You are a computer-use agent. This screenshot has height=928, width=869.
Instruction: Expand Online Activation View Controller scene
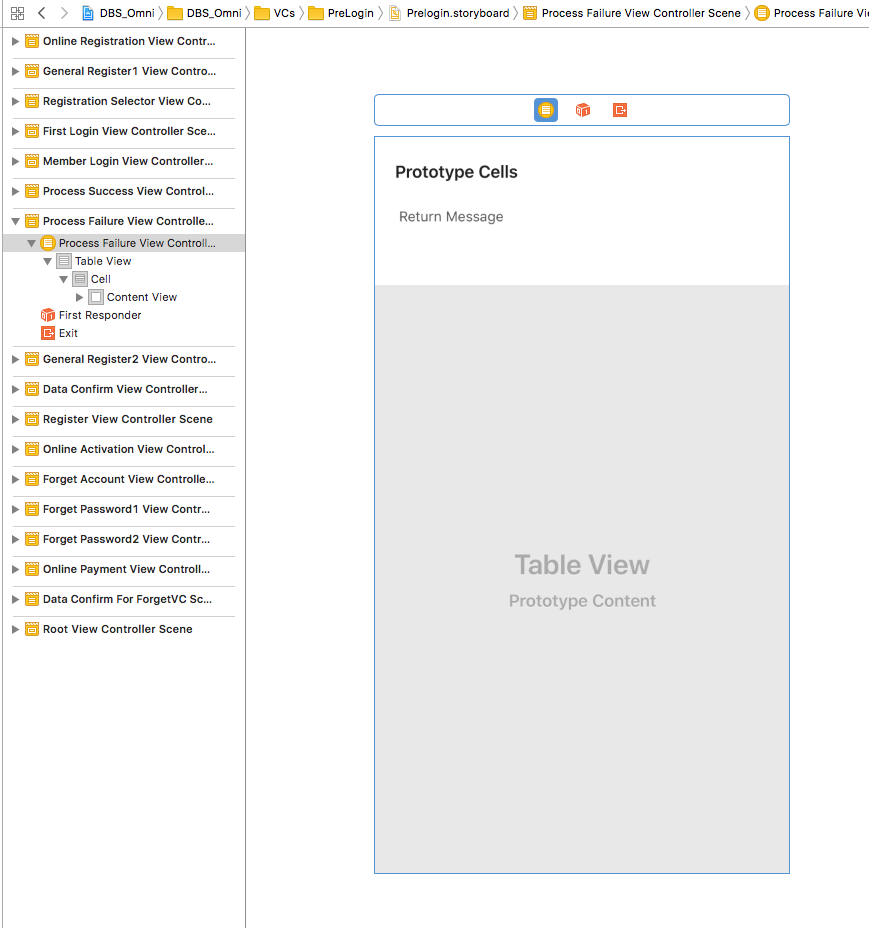click(15, 449)
